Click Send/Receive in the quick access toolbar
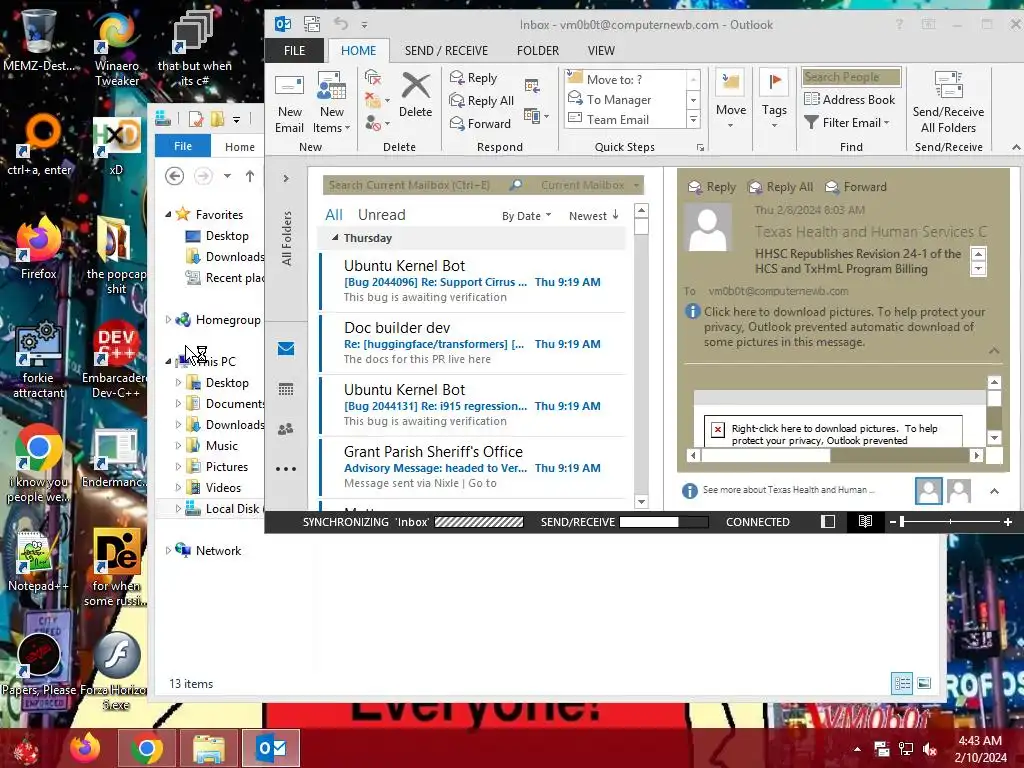Screen dimensions: 1024x768 312,24
